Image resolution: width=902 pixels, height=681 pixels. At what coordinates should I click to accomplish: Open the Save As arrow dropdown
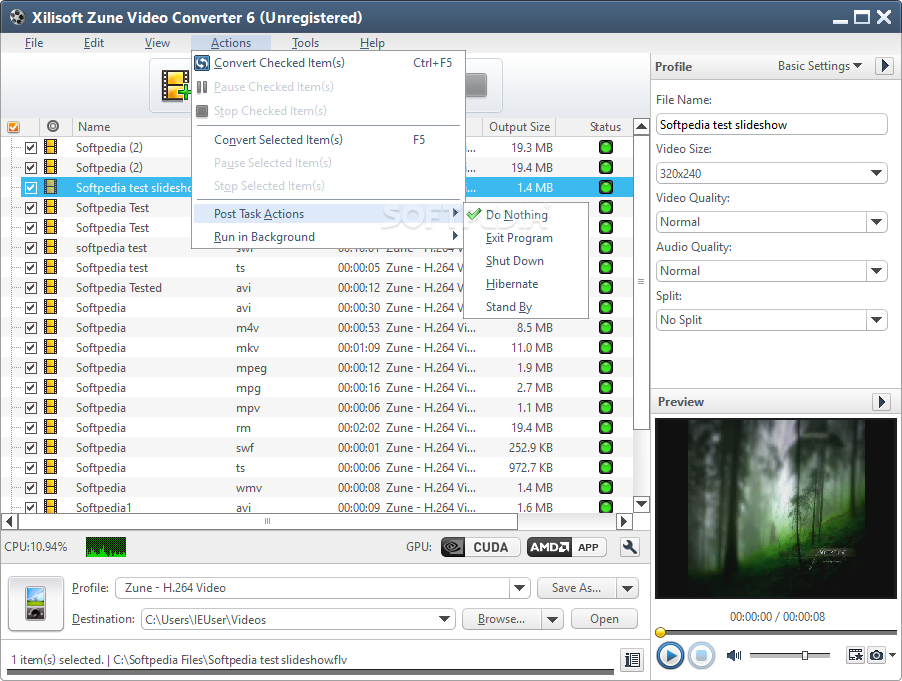pyautogui.click(x=627, y=588)
